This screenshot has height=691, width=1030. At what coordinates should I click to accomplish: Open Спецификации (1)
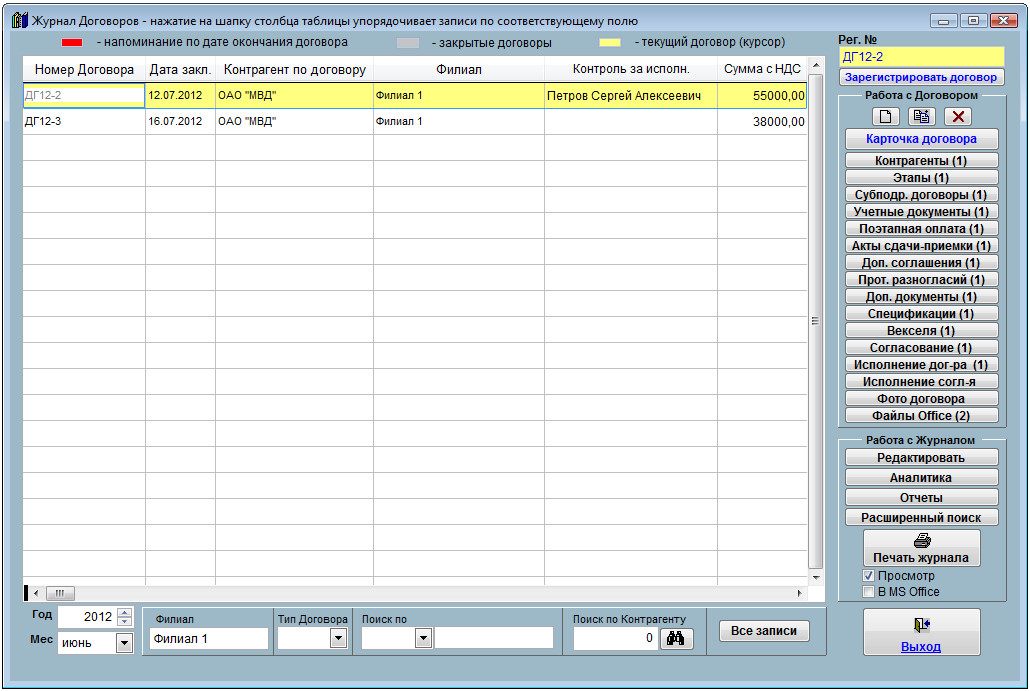tap(921, 314)
